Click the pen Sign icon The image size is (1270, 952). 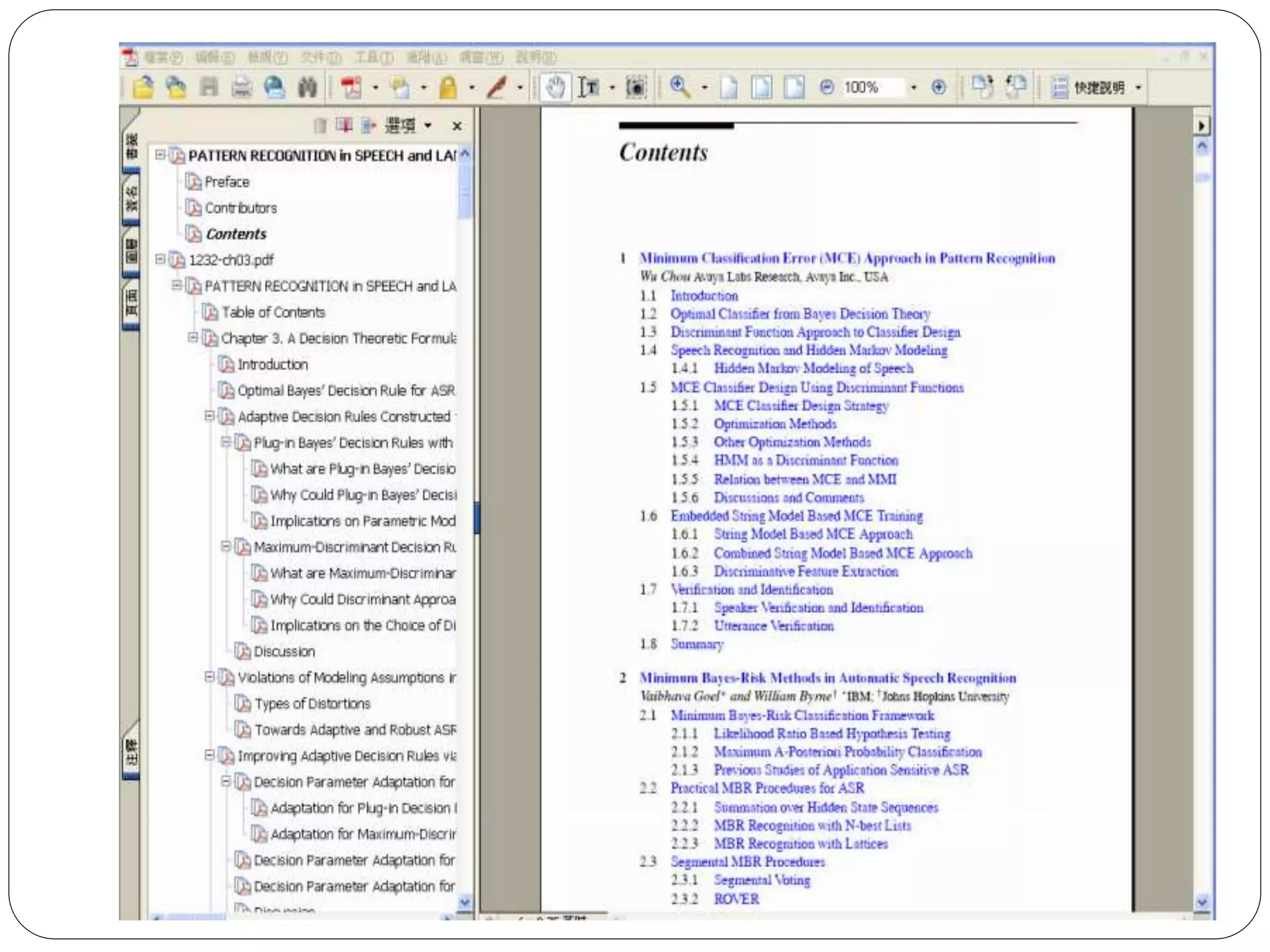pyautogui.click(x=496, y=87)
